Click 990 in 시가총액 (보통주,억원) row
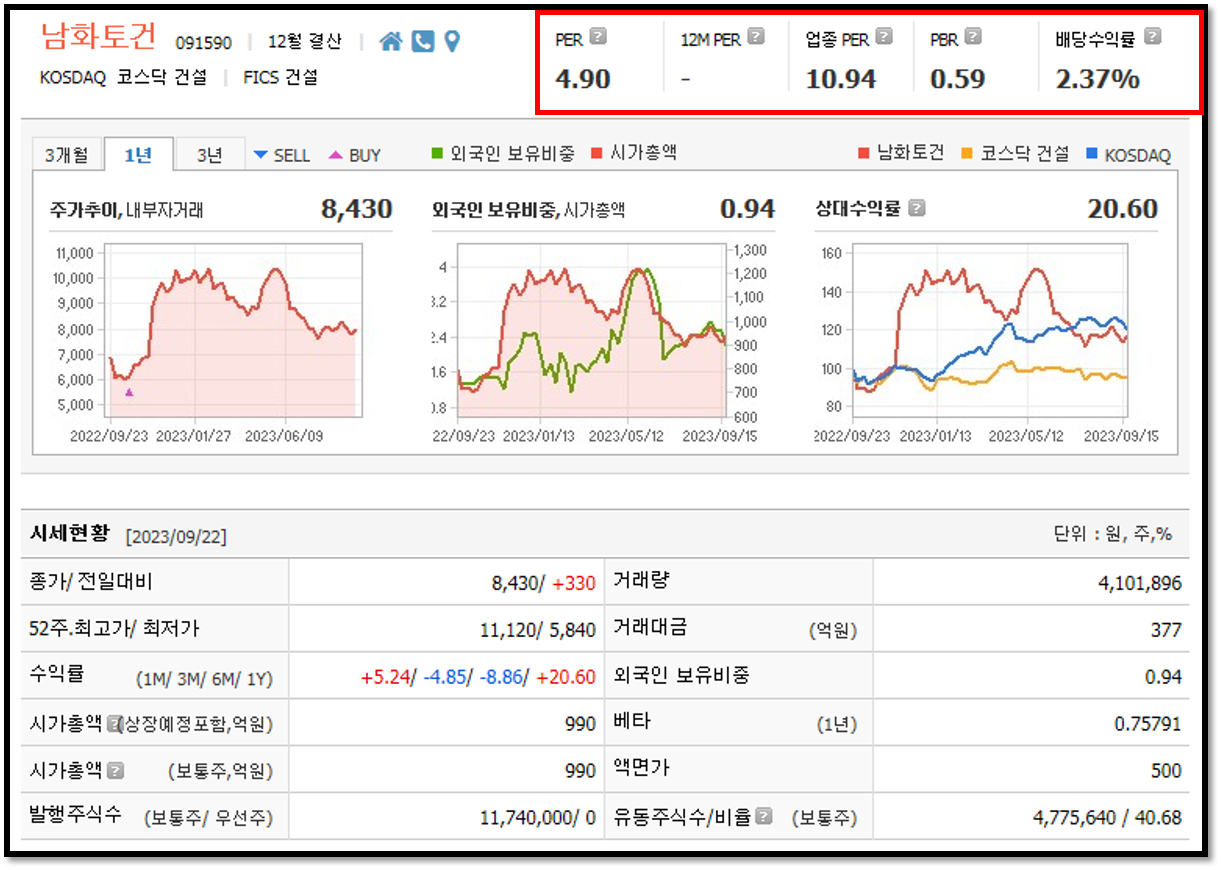Viewport: 1221px width, 870px height. click(x=580, y=771)
